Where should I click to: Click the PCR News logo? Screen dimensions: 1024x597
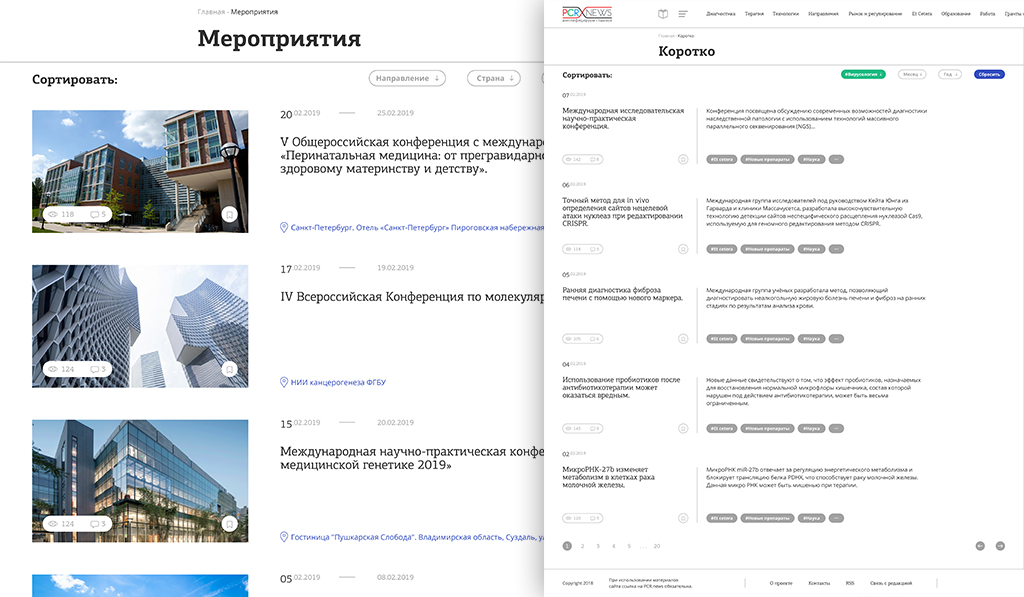click(x=586, y=14)
